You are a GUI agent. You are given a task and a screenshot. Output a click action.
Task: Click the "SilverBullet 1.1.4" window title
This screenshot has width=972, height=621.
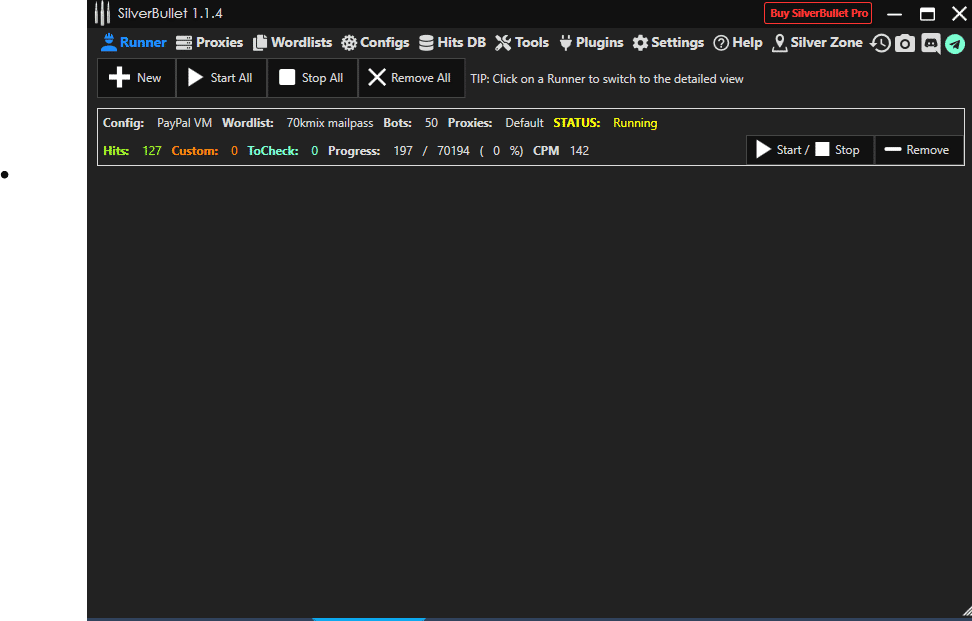click(x=170, y=13)
